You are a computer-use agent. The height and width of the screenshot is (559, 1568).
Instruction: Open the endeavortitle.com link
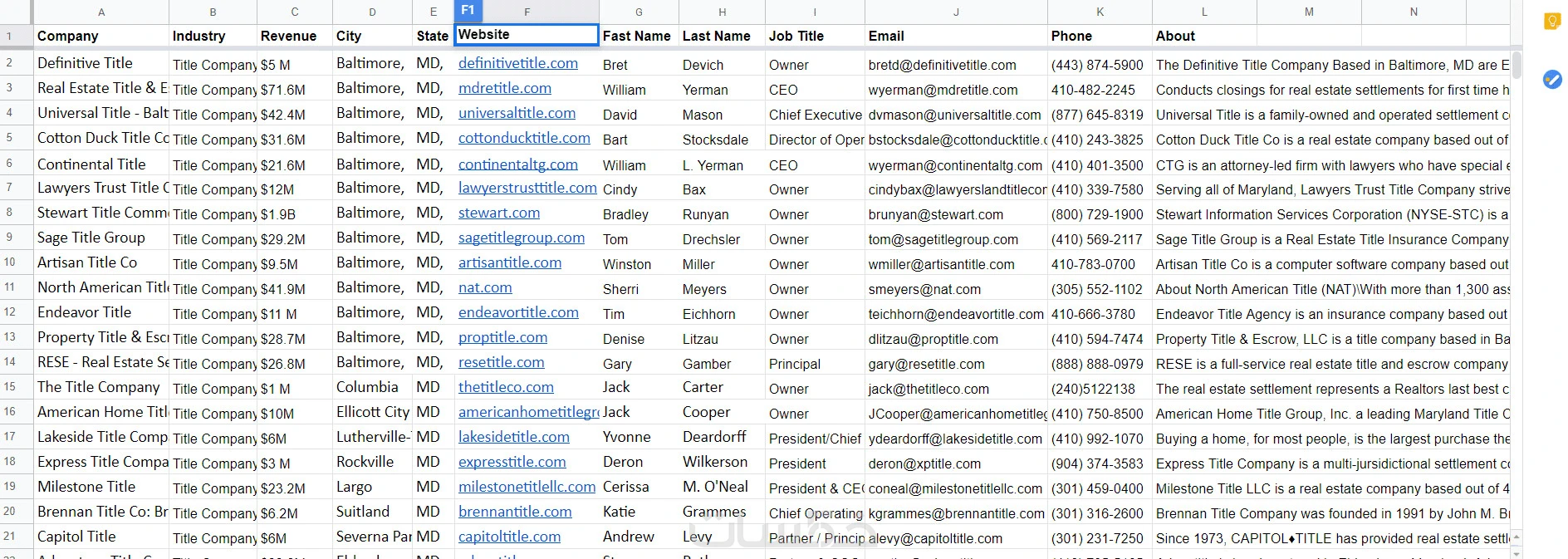point(518,312)
